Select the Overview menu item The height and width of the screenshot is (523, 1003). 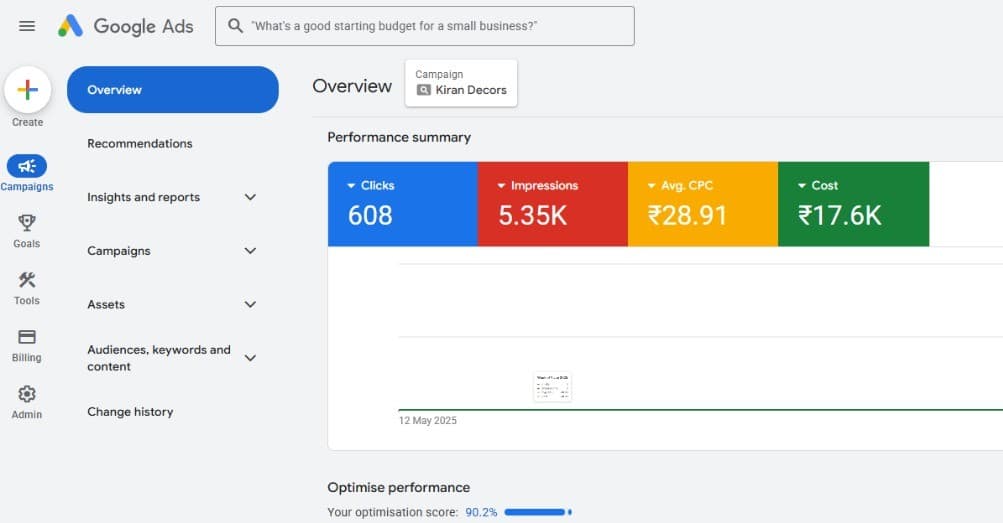(172, 90)
